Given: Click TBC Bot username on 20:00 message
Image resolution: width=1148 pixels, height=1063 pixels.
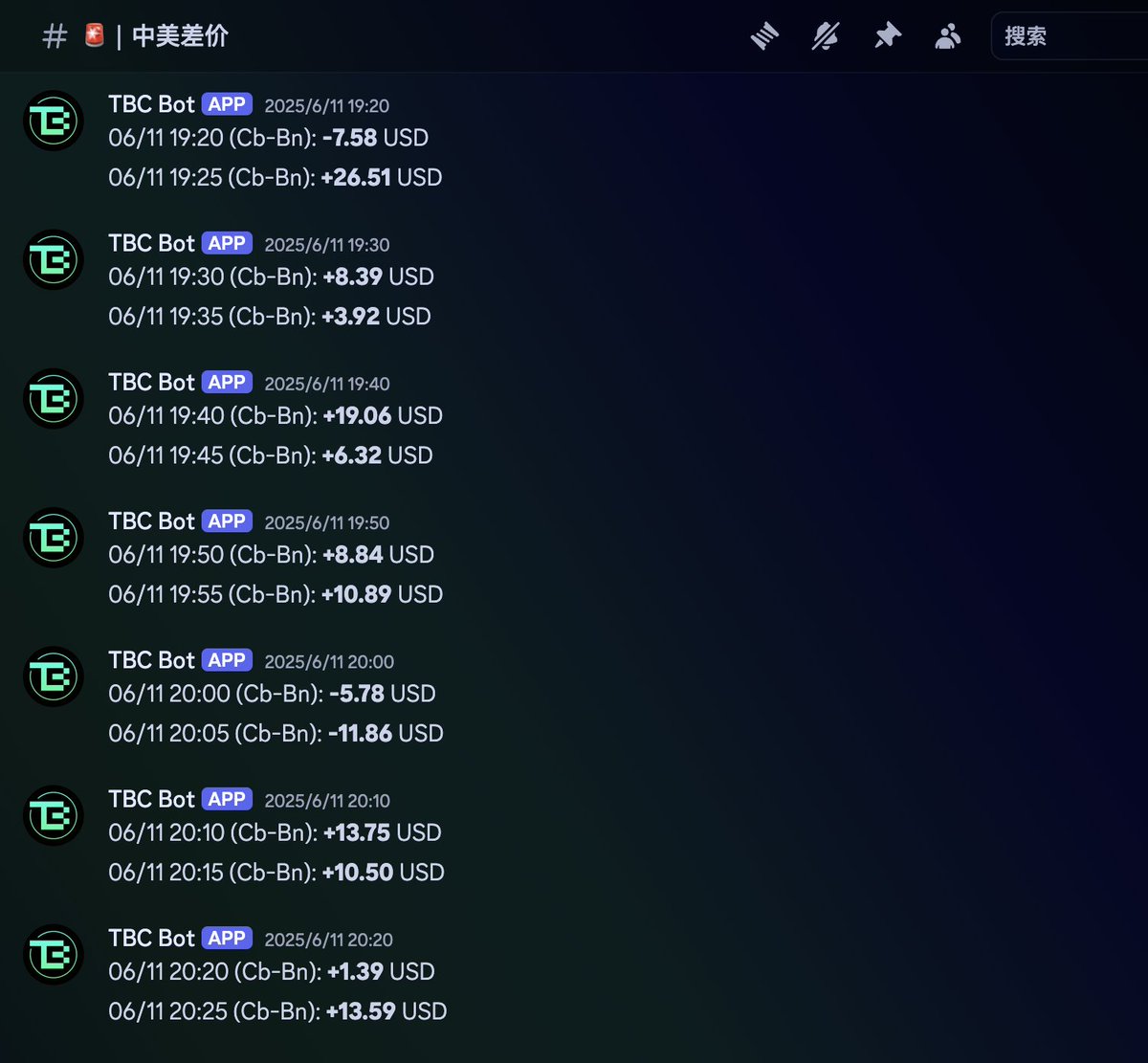Looking at the screenshot, I should (151, 660).
